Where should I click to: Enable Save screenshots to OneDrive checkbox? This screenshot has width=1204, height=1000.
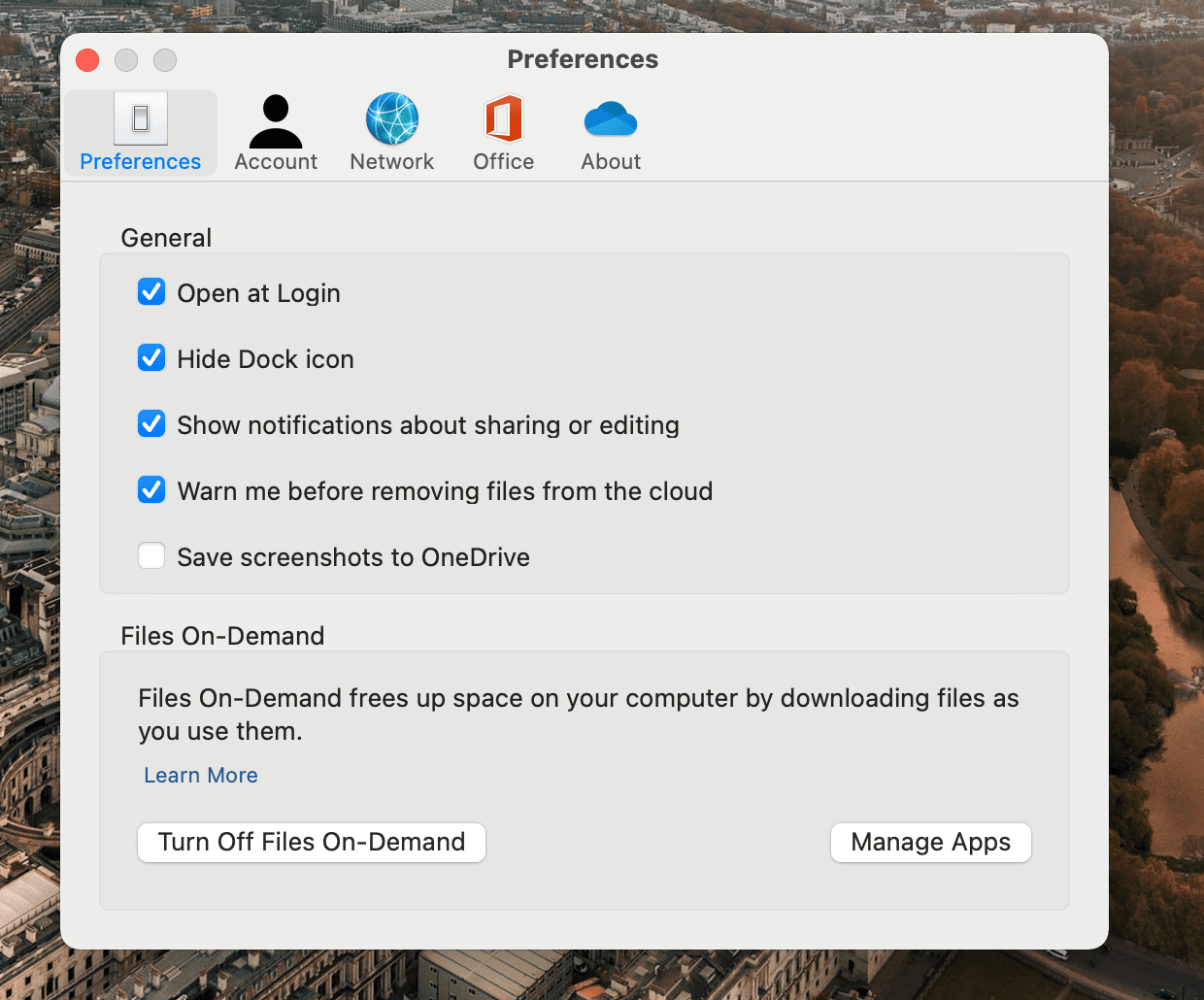pos(151,556)
